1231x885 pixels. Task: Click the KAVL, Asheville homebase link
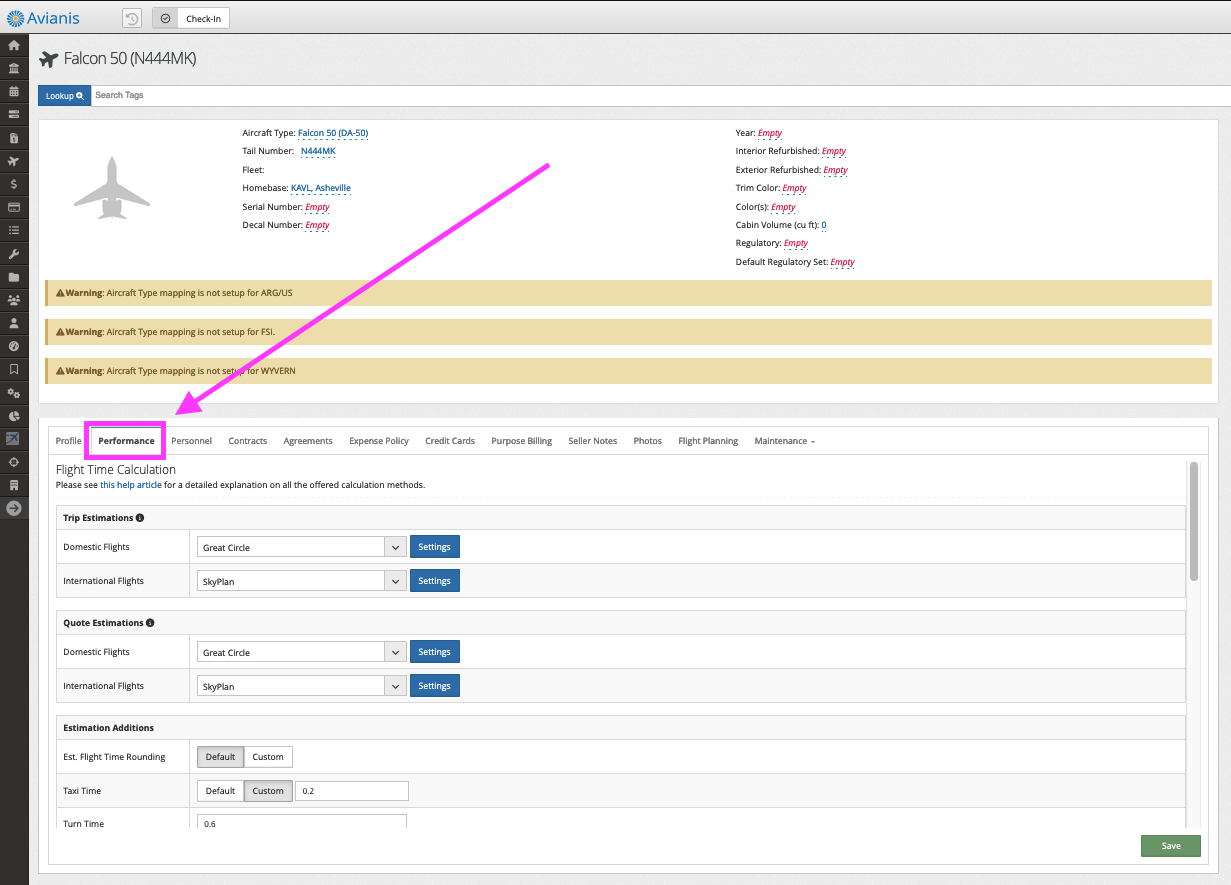tap(321, 188)
